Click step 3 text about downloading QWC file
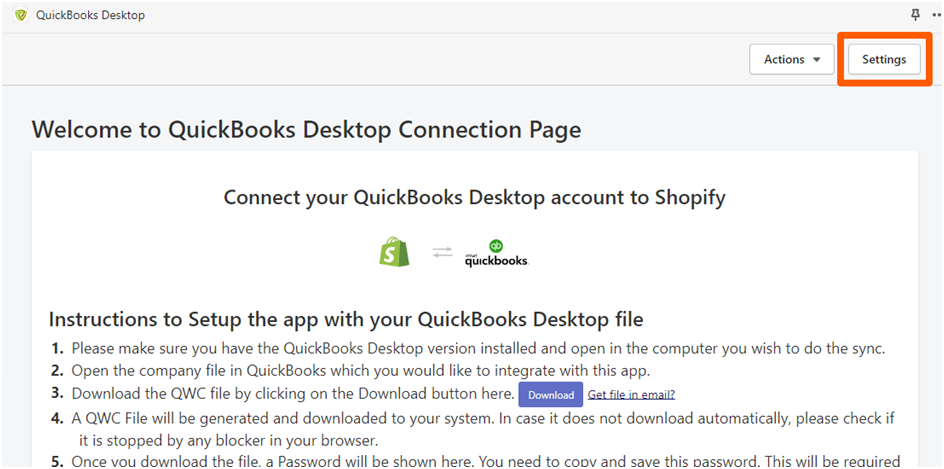This screenshot has width=944, height=469. pyautogui.click(x=293, y=394)
